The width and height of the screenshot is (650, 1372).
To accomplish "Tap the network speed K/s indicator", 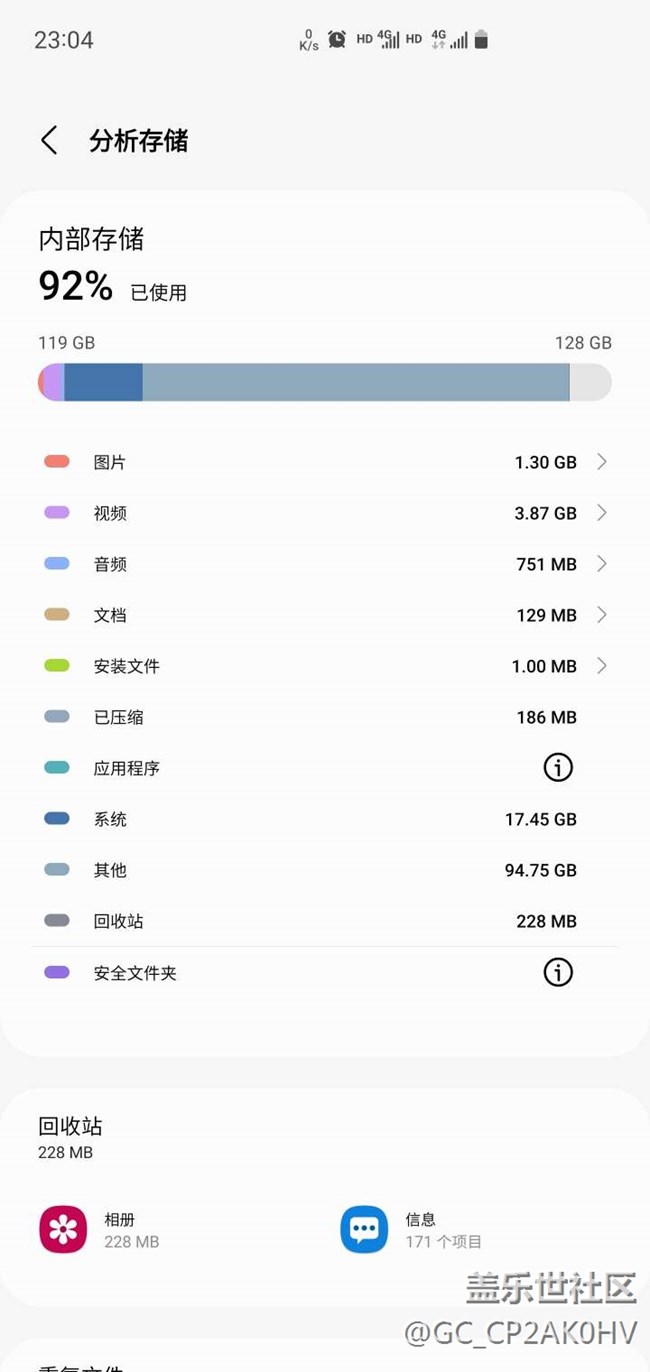I will click(309, 40).
